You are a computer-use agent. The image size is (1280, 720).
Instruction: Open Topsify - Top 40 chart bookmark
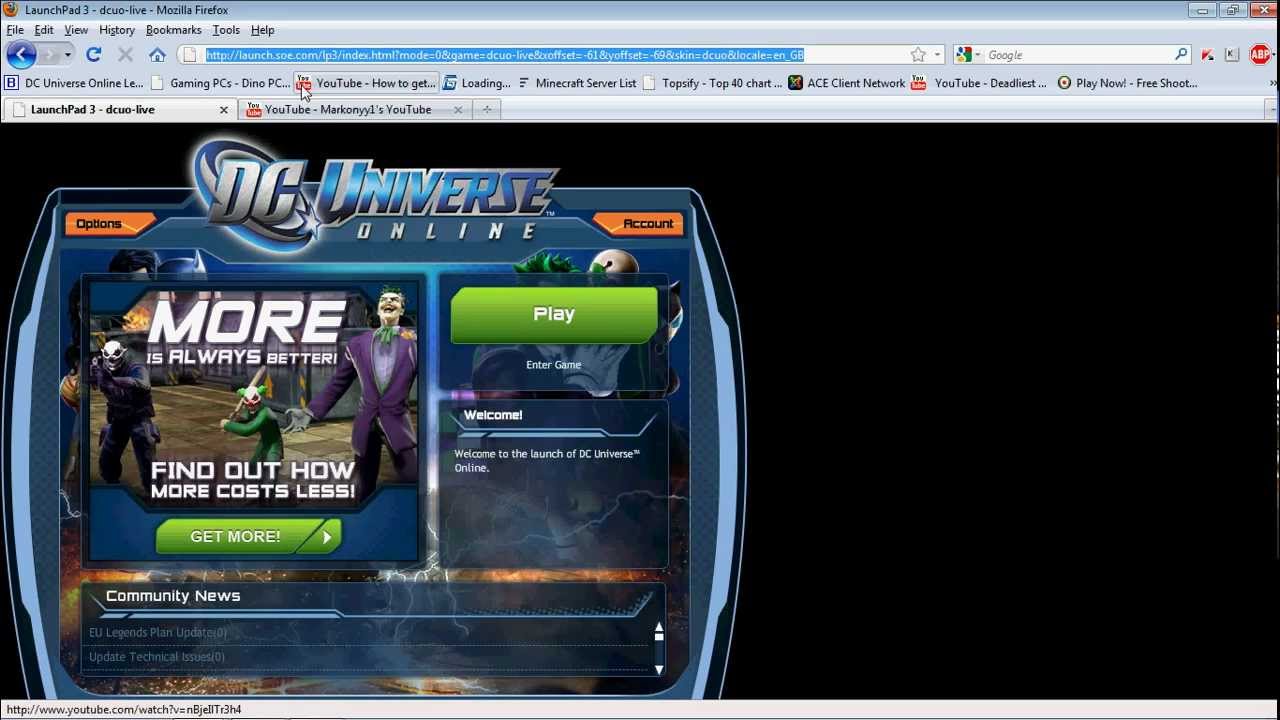(x=713, y=83)
